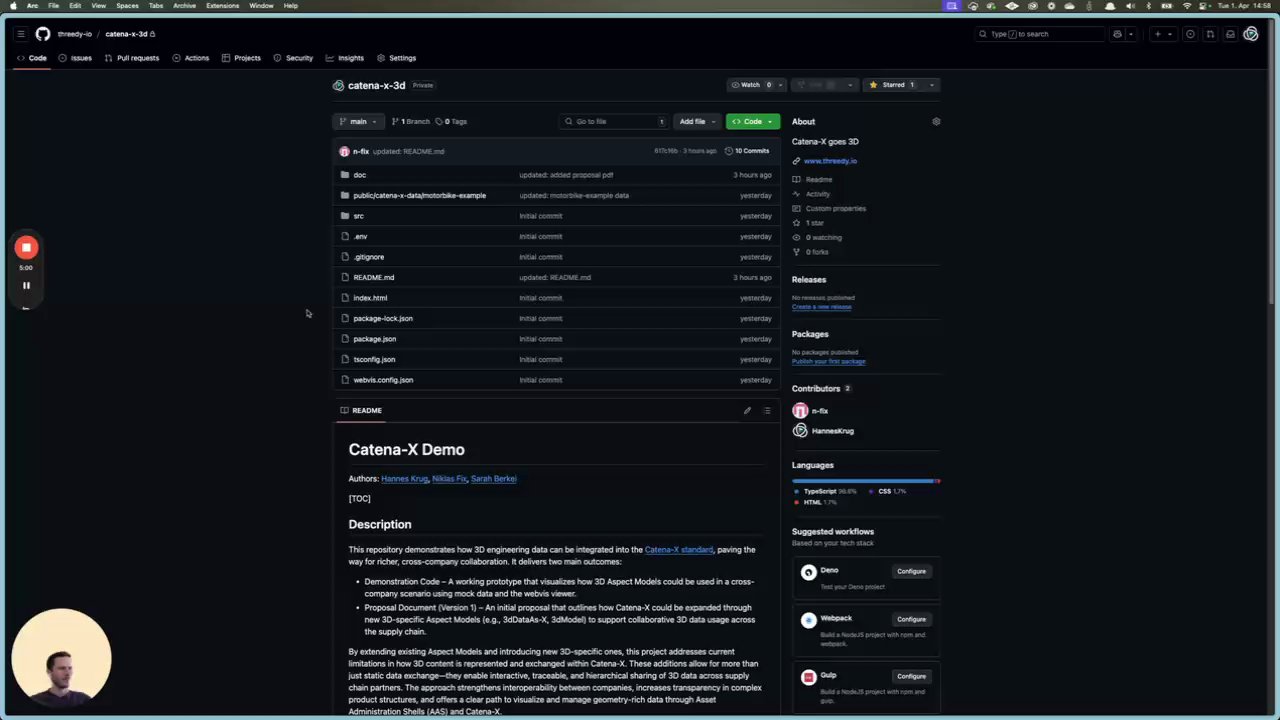The image size is (1280, 720).
Task: Edit repository details with the About gear
Action: point(936,122)
